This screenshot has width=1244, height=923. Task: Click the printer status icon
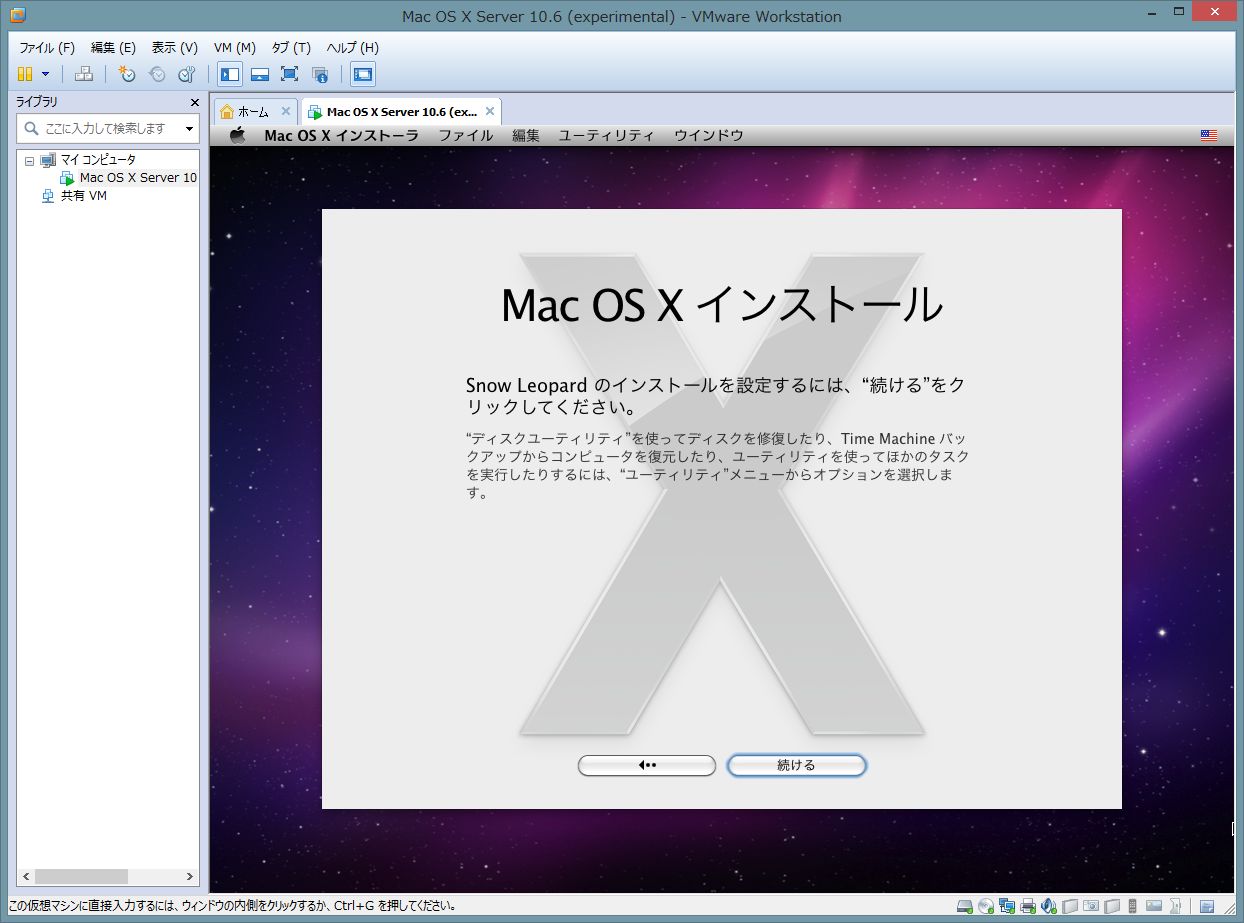1028,907
